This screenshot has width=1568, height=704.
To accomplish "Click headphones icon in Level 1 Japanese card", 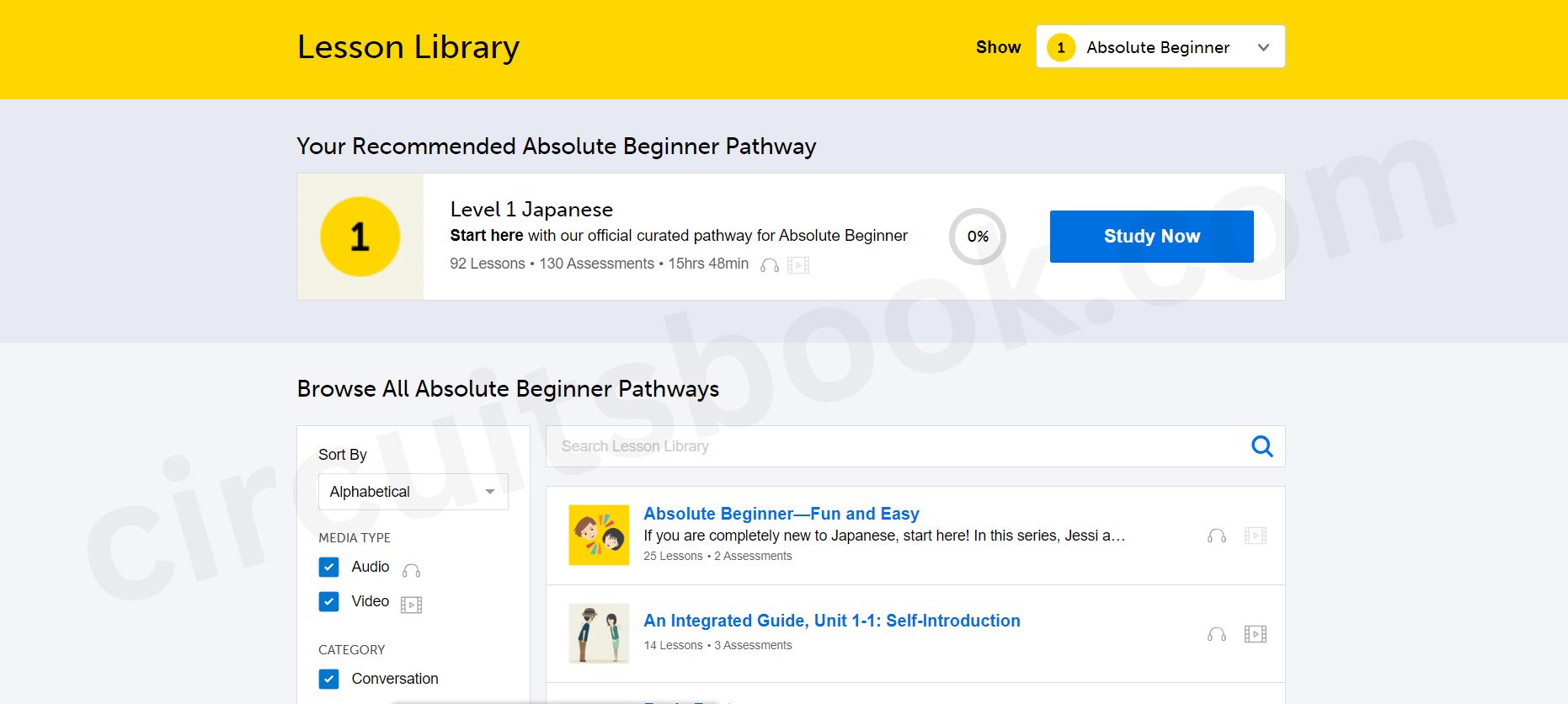I will pyautogui.click(x=769, y=265).
